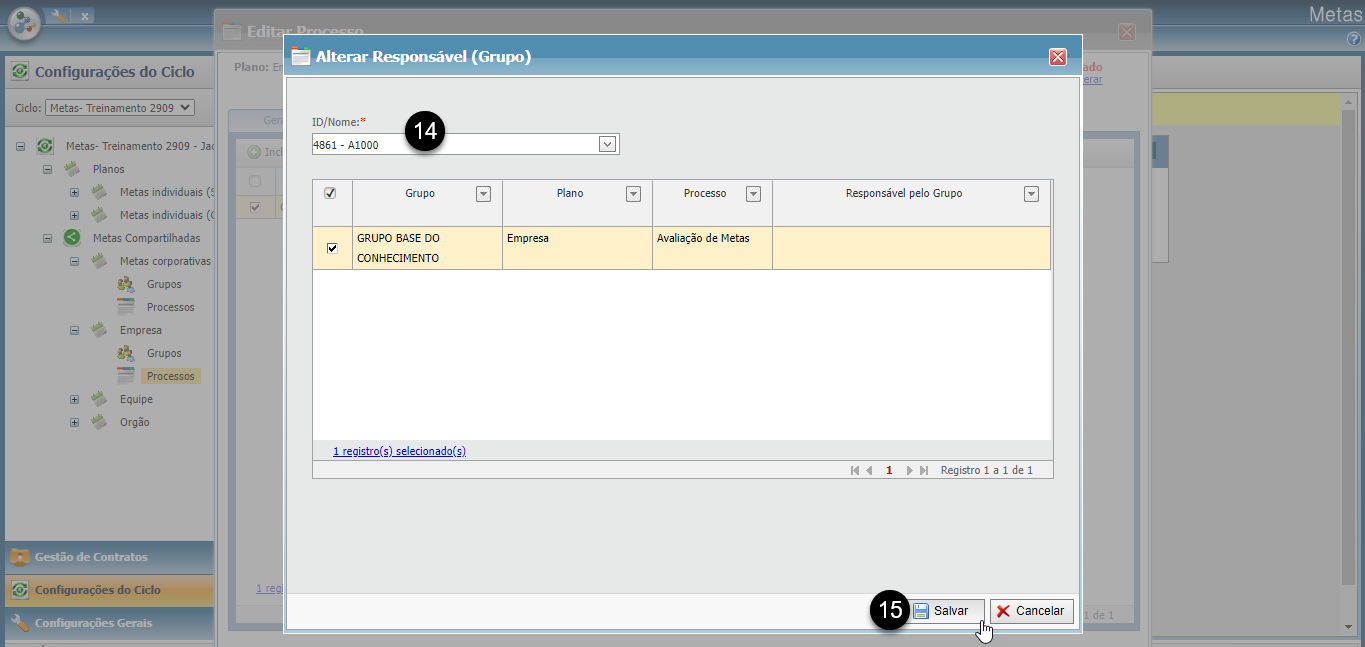Viewport: 1365px width, 647px height.
Task: Uncheck the GRUPO BASE DO CONHECIMENTO row checkbox
Action: coord(332,248)
